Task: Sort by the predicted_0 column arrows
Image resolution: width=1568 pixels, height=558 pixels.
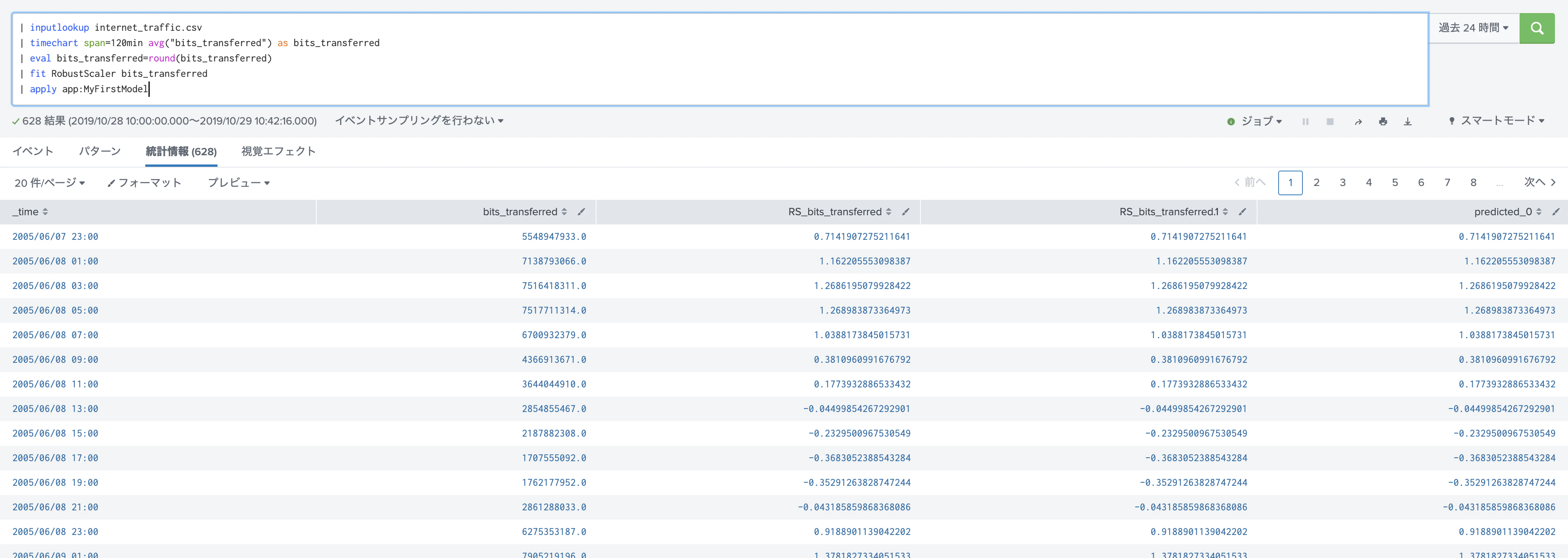Action: [x=1539, y=212]
